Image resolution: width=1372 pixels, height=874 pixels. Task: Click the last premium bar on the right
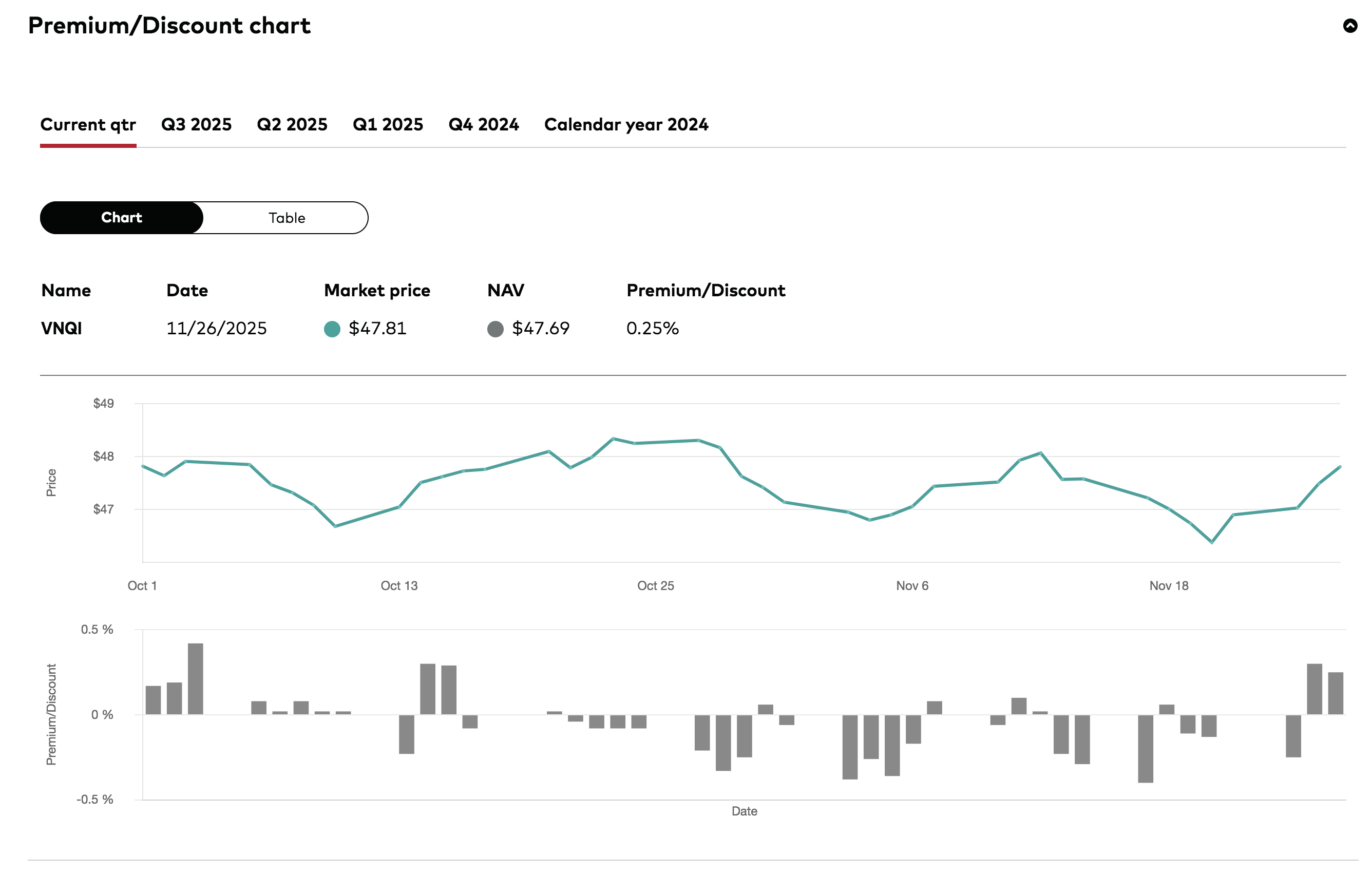click(x=1335, y=693)
